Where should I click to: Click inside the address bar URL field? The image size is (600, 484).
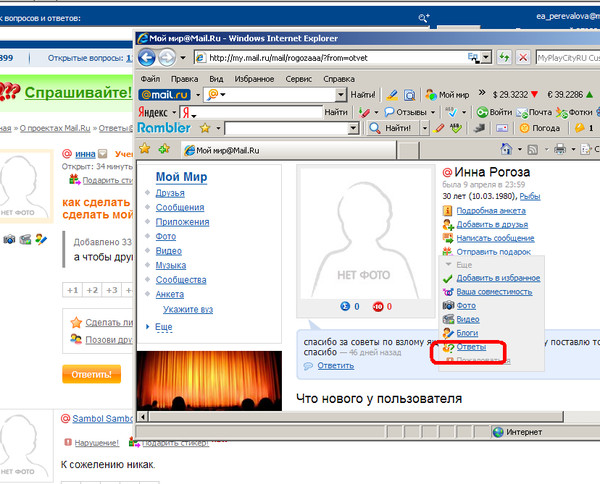pyautogui.click(x=337, y=58)
